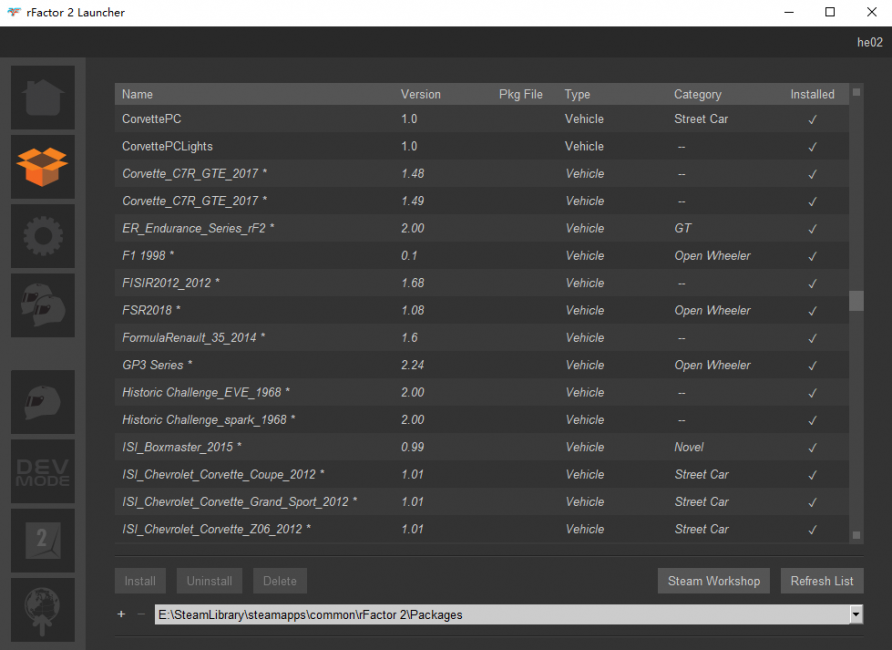
Task: Select Corvette_C7R_GTE_2017 version 1.49 row
Action: coord(482,201)
